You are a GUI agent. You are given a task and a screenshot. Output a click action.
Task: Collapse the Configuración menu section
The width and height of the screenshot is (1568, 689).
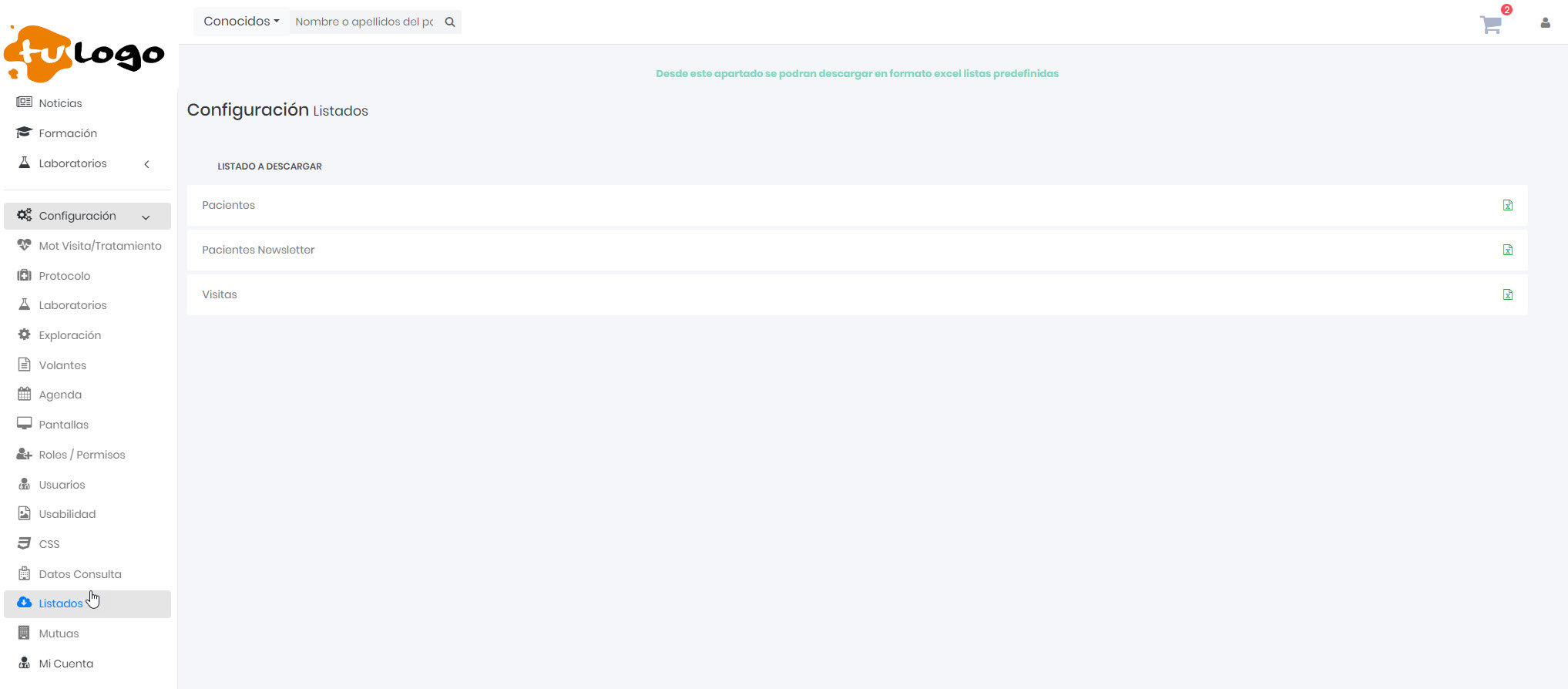coord(146,217)
